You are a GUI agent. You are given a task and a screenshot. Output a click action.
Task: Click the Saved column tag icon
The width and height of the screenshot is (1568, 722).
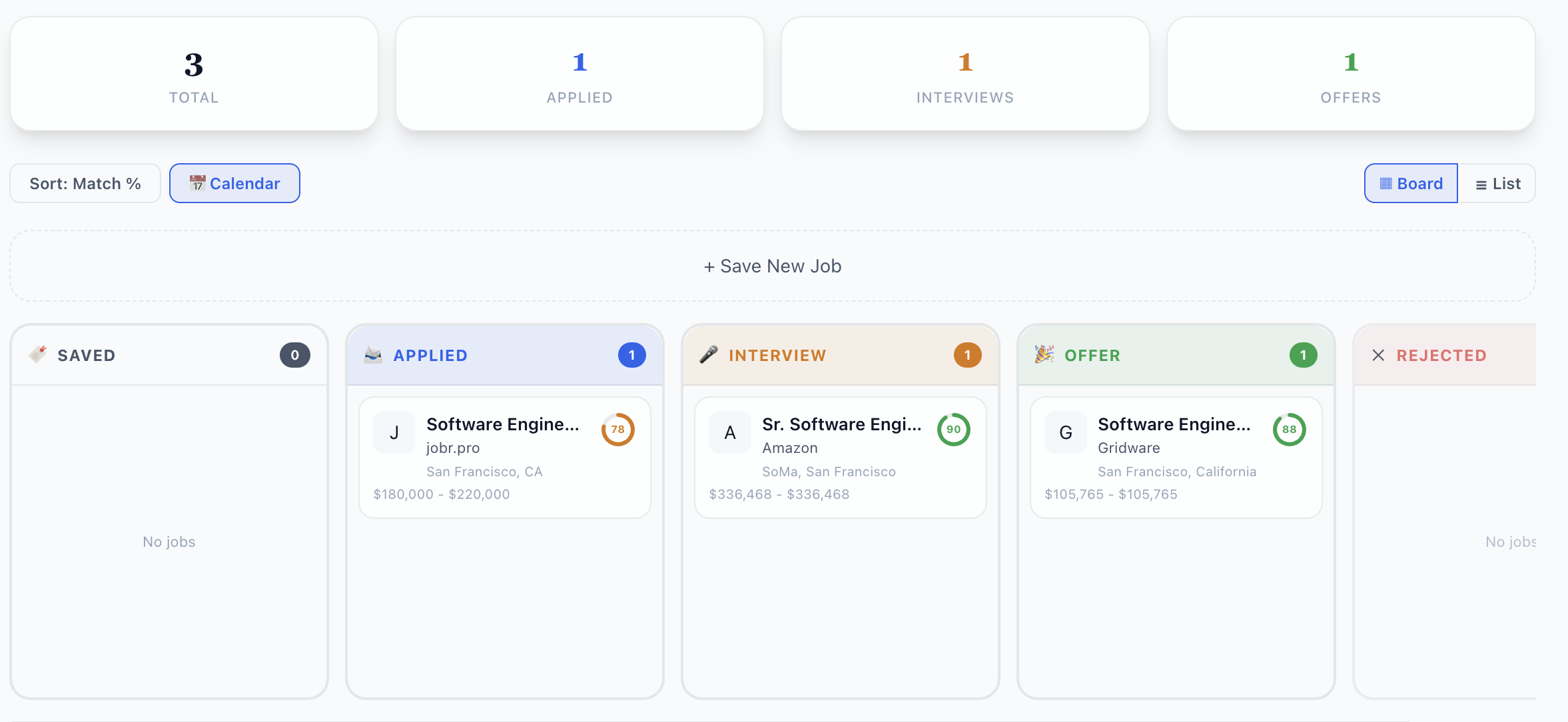[38, 354]
